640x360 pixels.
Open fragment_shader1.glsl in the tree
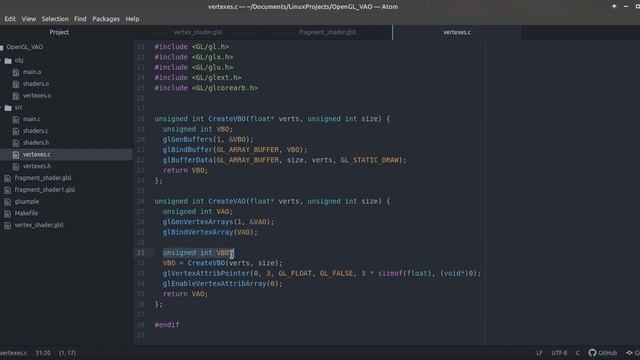pos(45,190)
